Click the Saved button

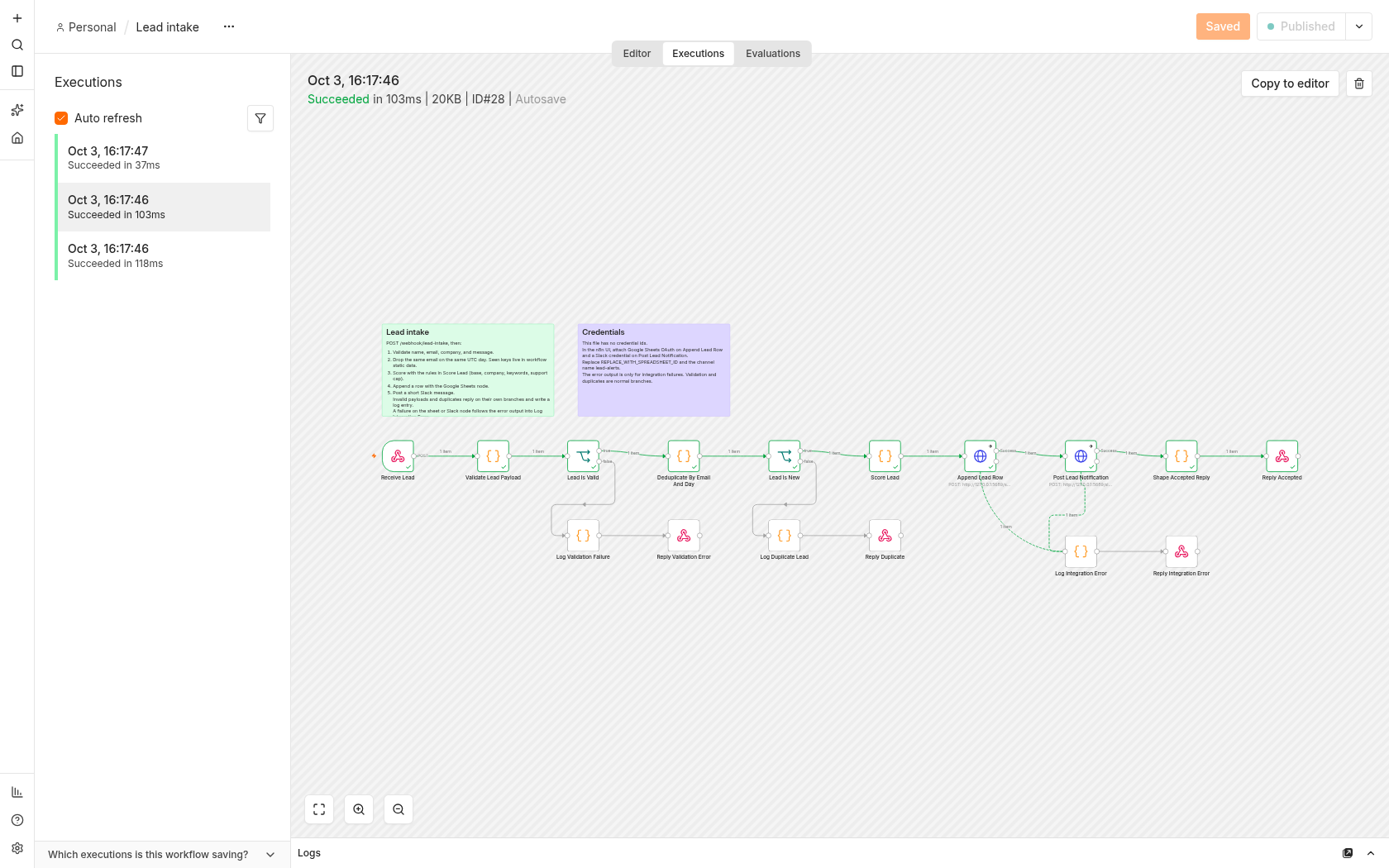click(x=1223, y=26)
